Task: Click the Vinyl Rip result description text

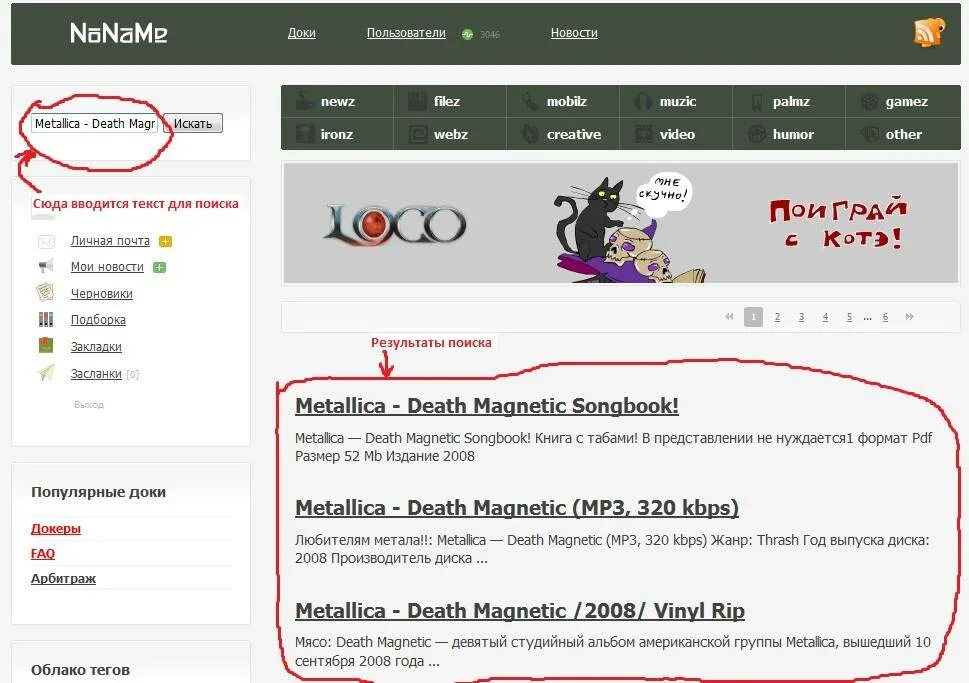Action: [612, 651]
